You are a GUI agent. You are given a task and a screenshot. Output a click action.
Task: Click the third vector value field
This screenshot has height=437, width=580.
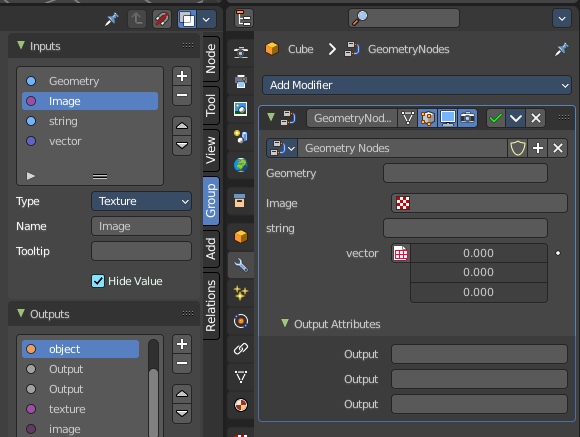tap(479, 292)
